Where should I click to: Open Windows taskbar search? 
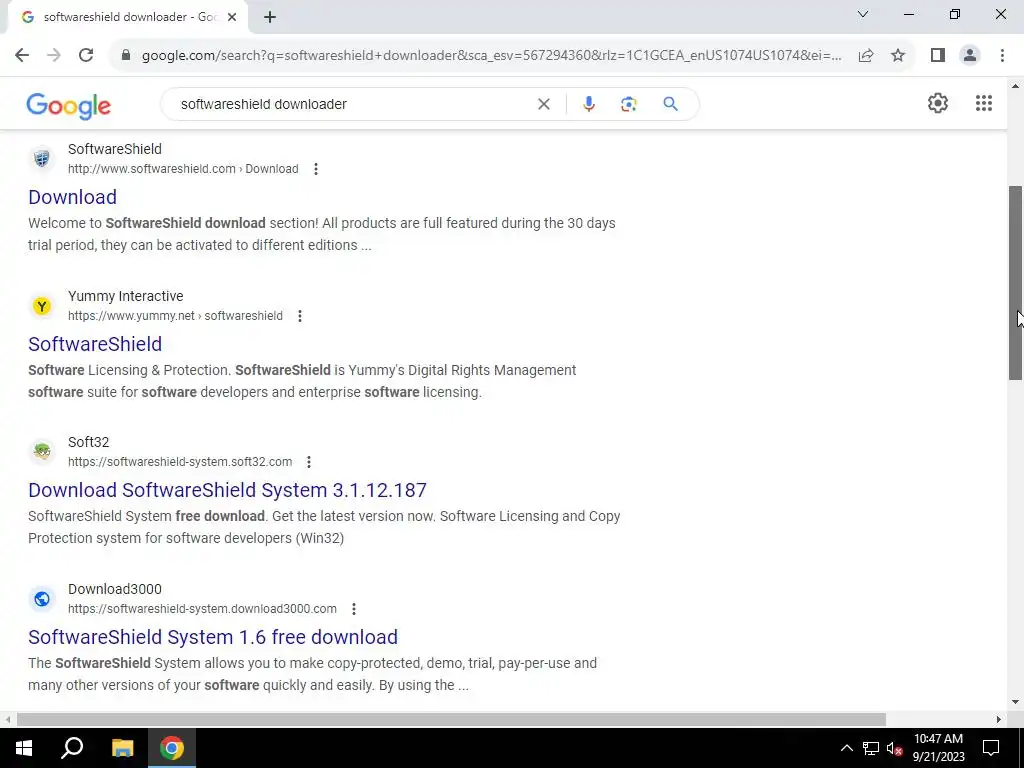point(72,748)
